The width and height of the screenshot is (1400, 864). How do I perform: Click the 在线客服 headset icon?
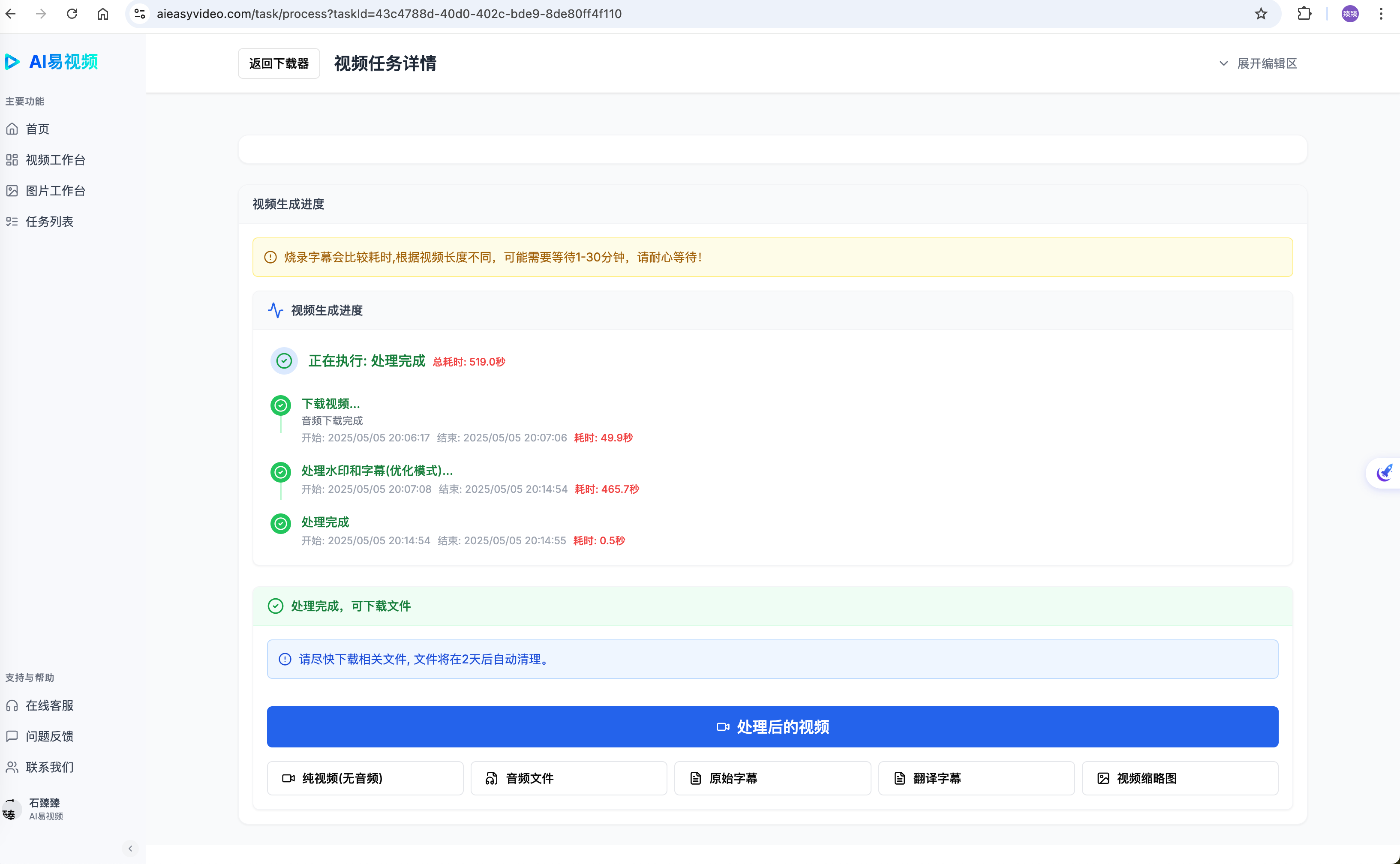(x=12, y=706)
